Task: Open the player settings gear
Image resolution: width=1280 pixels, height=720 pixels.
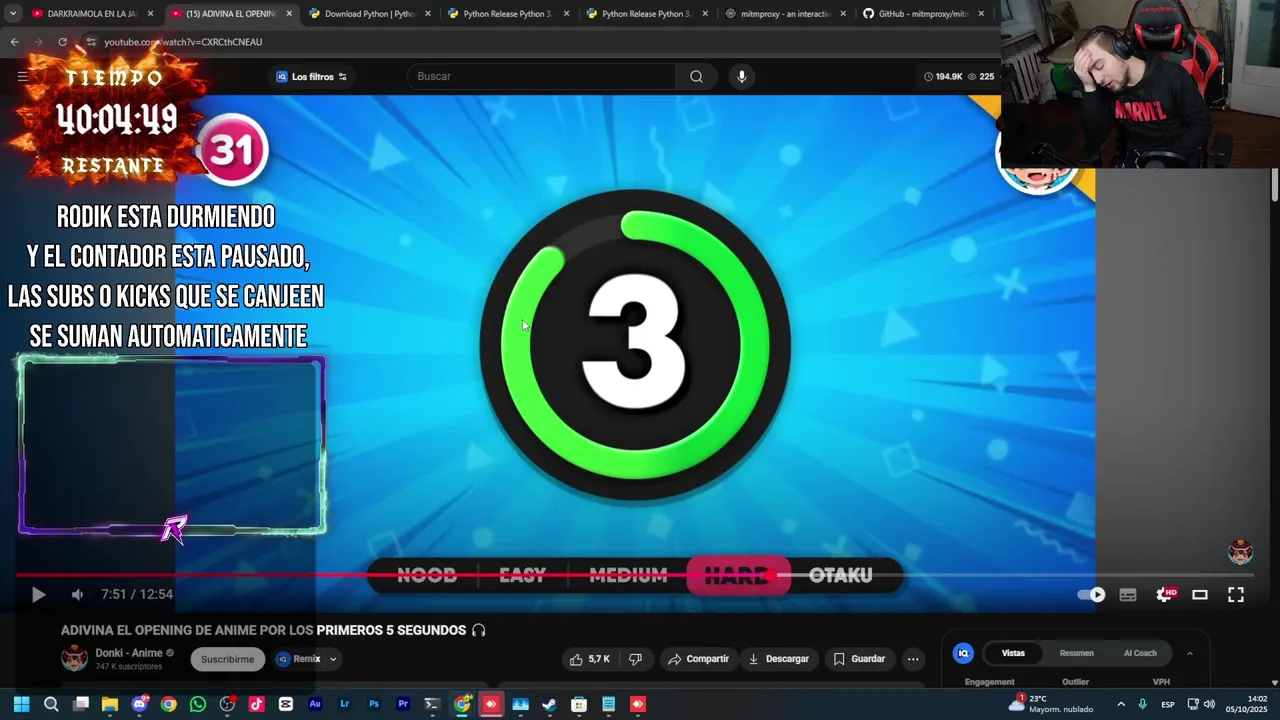Action: click(x=1165, y=594)
